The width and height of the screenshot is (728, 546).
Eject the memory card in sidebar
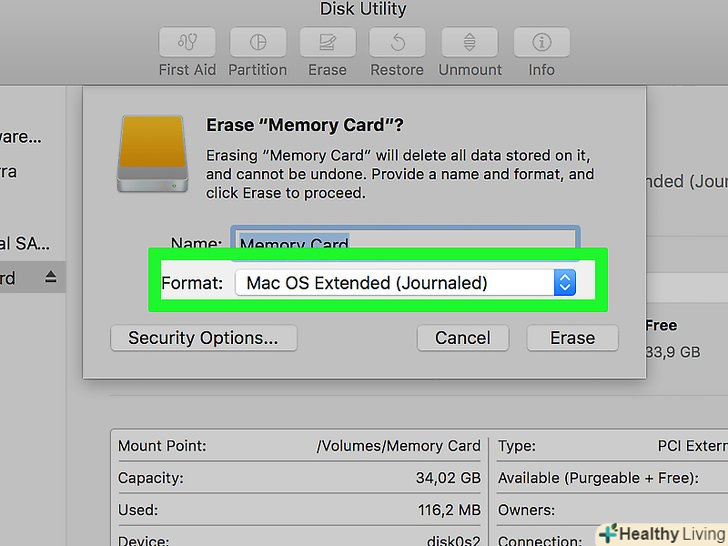point(51,278)
